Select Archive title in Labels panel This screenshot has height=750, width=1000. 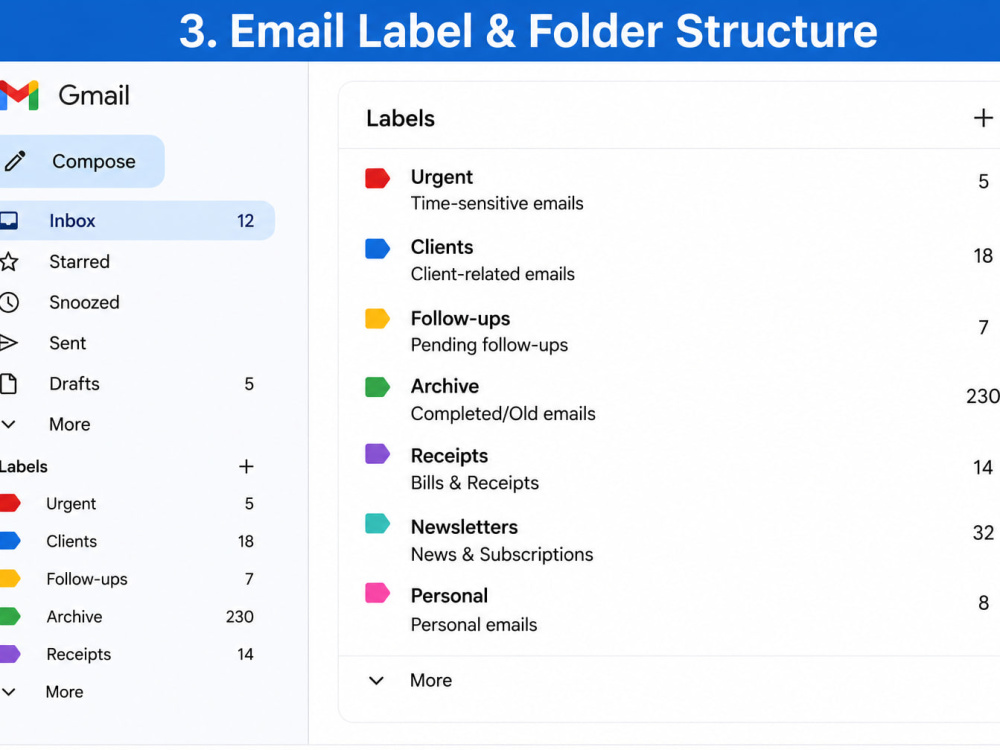[x=445, y=386]
